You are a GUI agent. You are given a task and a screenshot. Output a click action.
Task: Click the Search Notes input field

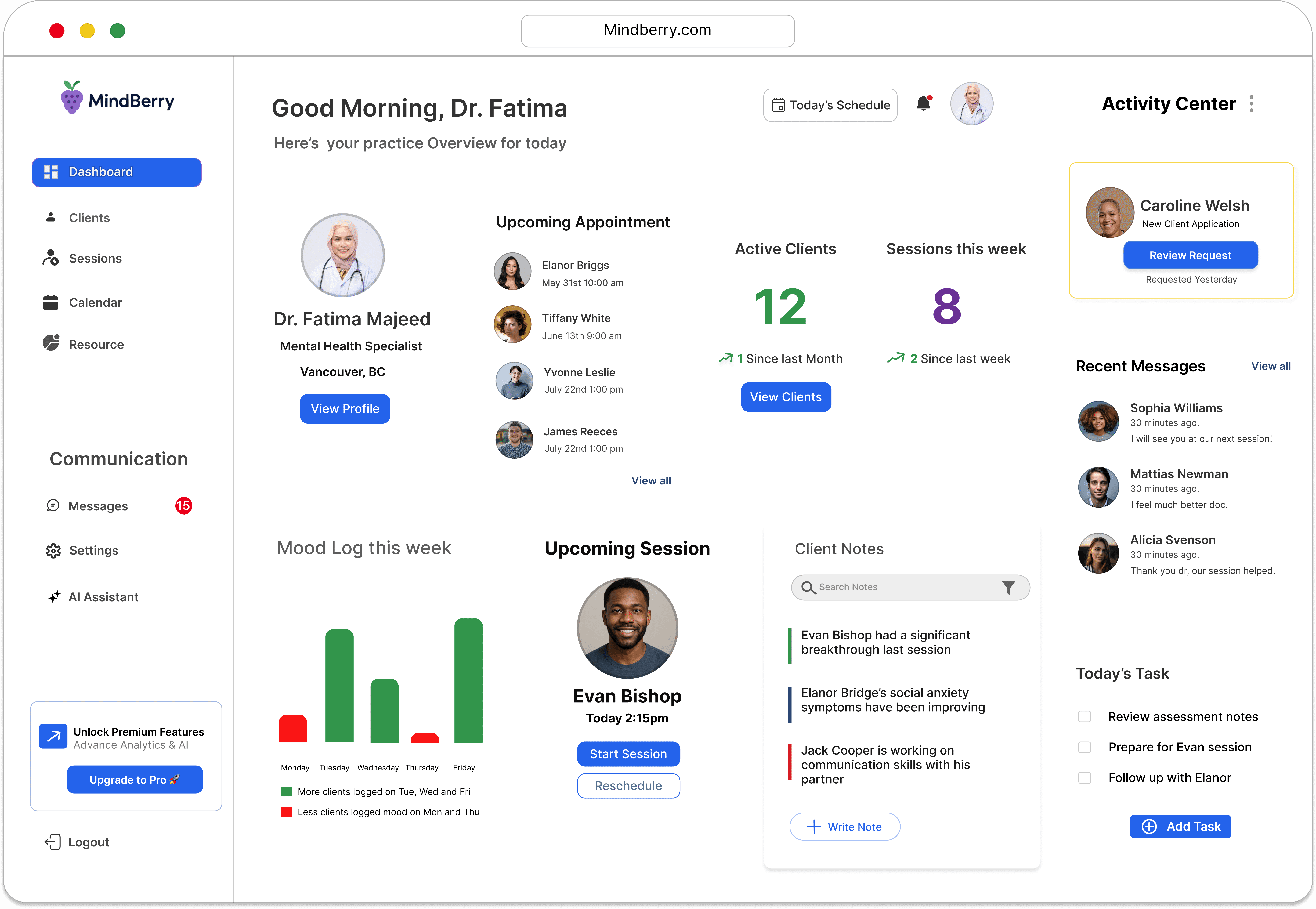click(x=906, y=587)
